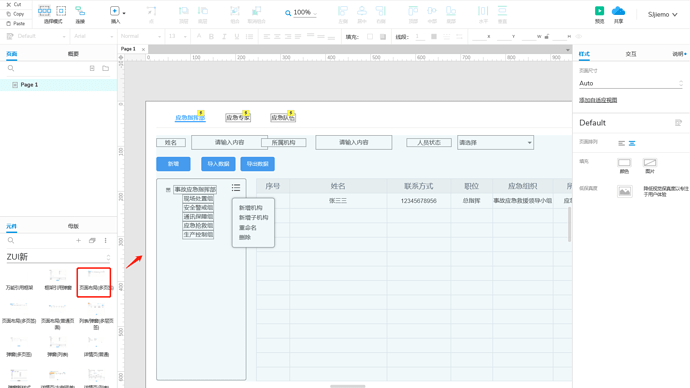Screen dimensions: 690x388
Task: Switch to the Widgets (元件) tab
Action: point(11,226)
